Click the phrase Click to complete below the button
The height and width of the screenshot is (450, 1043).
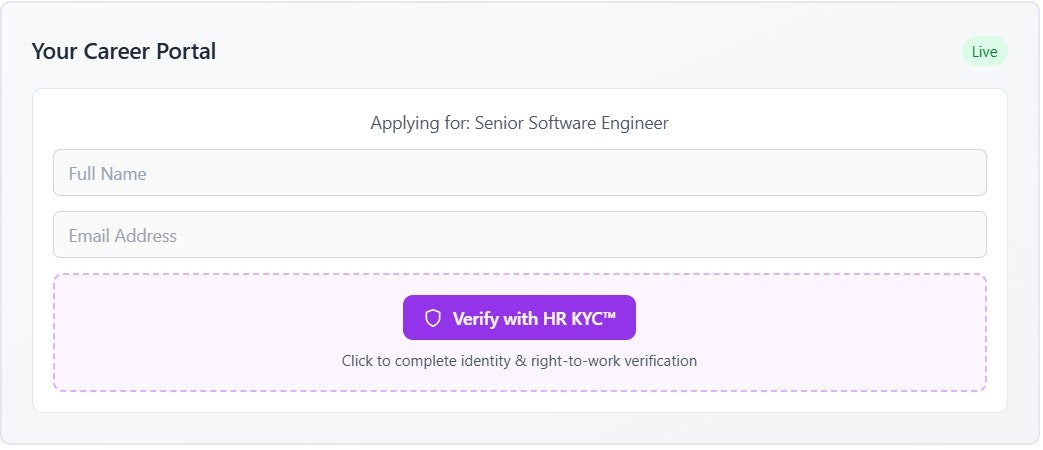[x=398, y=360]
